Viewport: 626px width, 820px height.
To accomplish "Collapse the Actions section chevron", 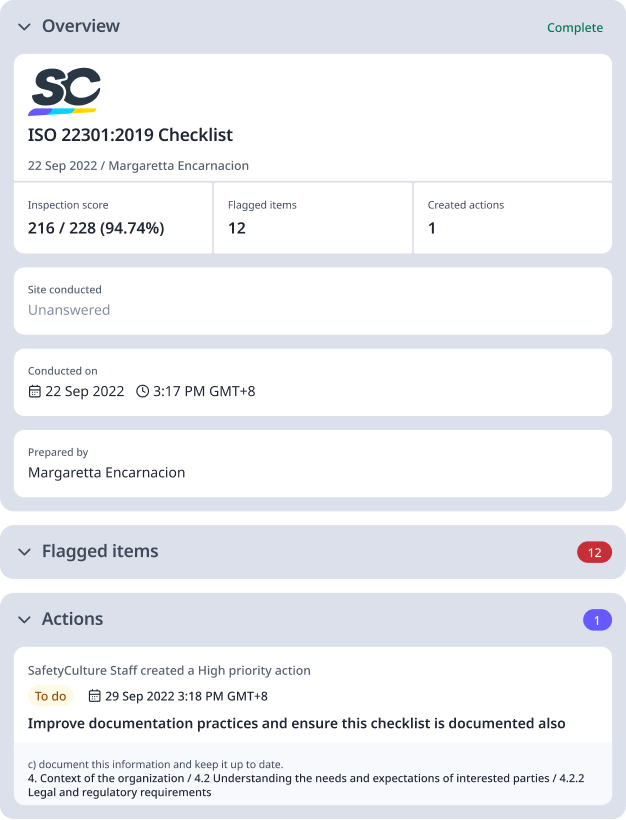I will click(25, 620).
